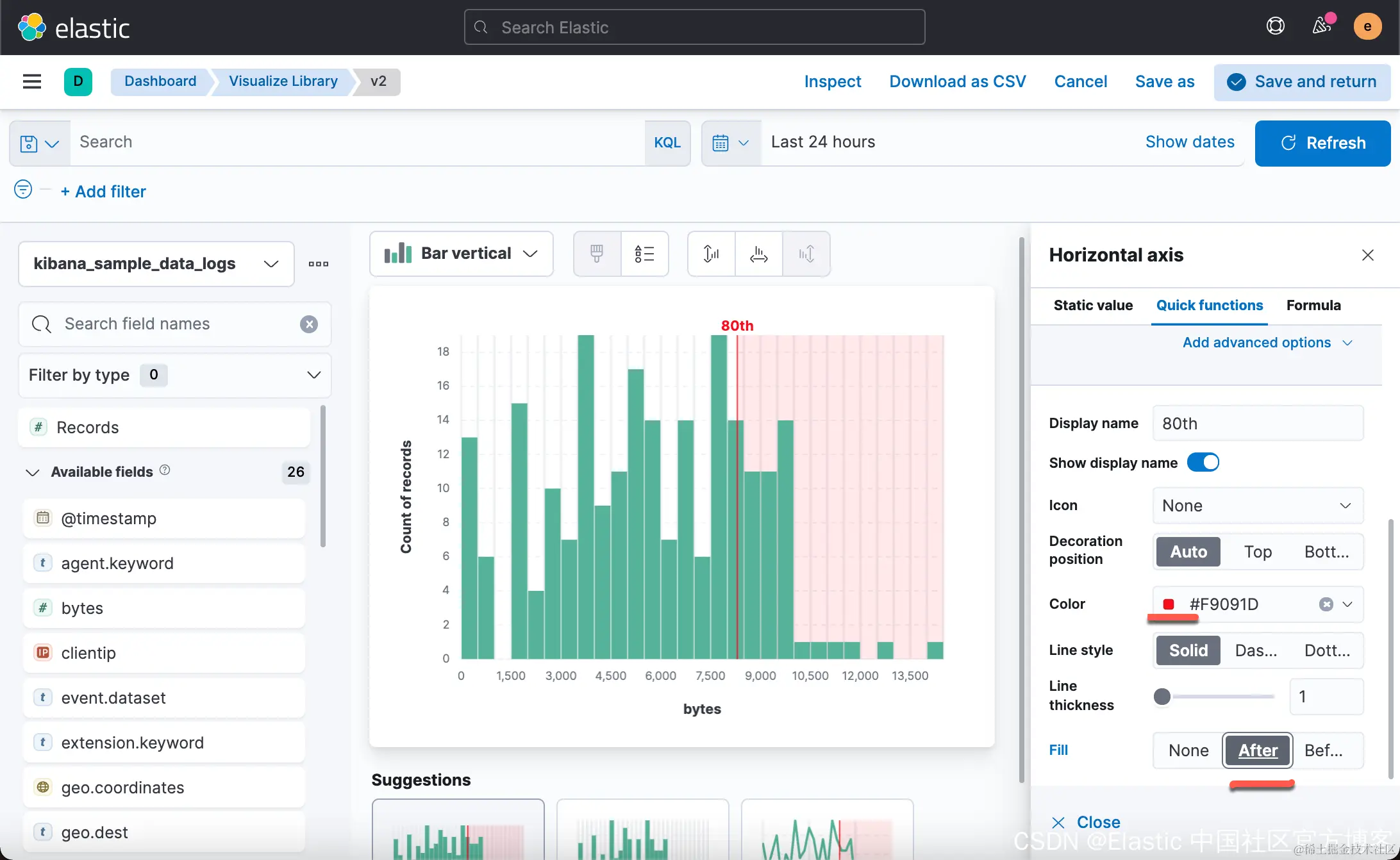Switch to the Formula tab
This screenshot has width=1400, height=860.
(x=1313, y=306)
